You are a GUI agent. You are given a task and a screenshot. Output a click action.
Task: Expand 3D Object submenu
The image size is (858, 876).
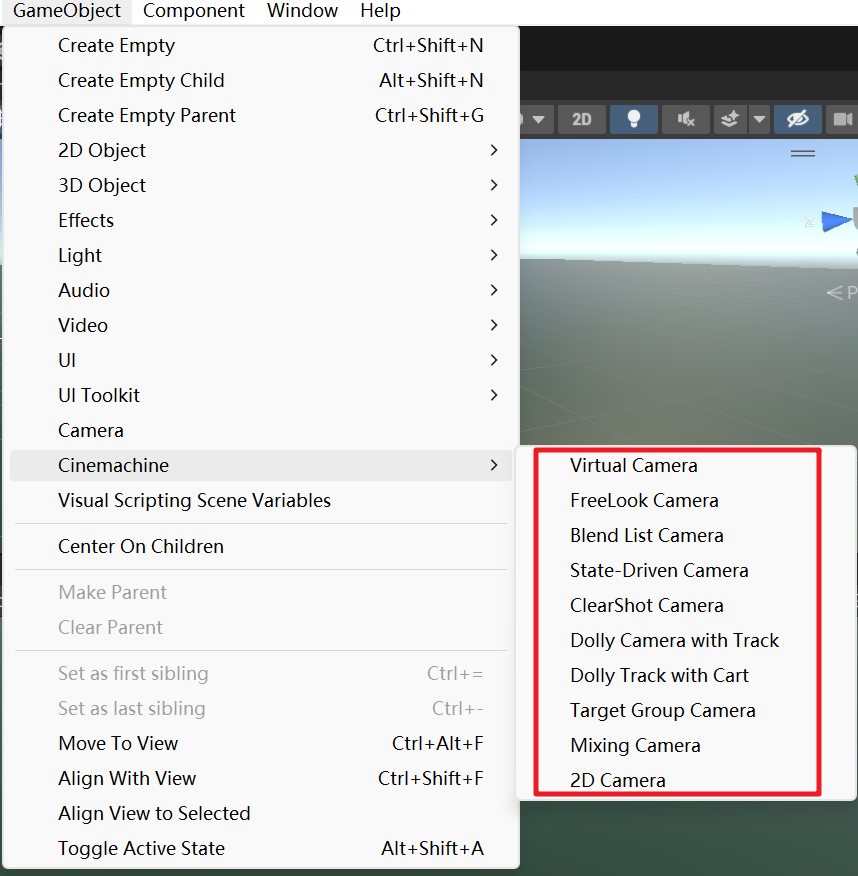pyautogui.click(x=261, y=185)
